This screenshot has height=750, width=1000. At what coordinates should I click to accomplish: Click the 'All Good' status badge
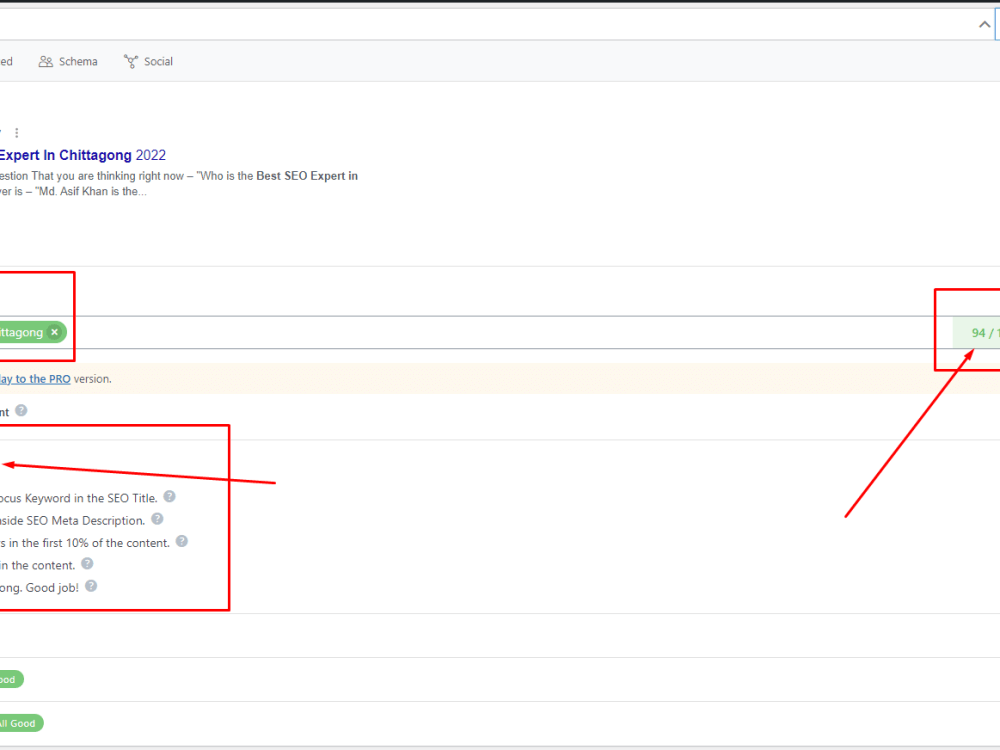tap(20, 723)
